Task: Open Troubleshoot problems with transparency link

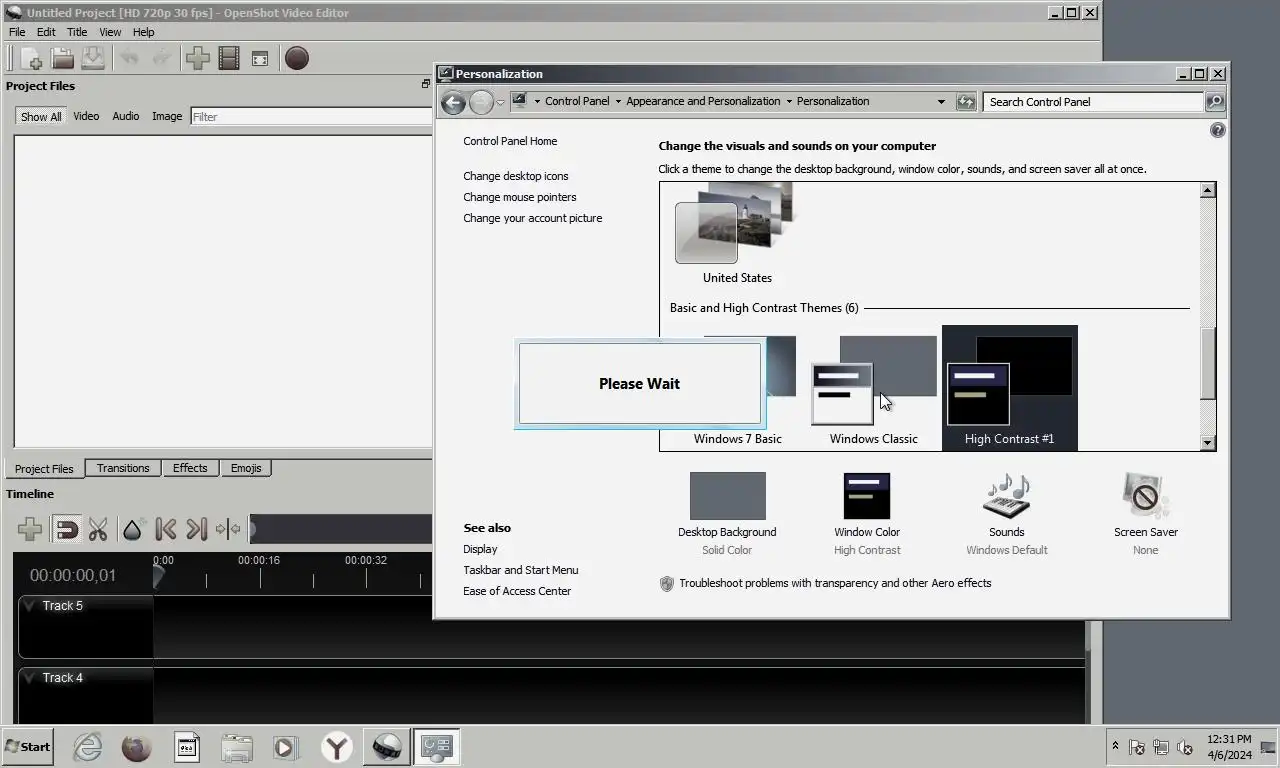Action: [x=835, y=583]
